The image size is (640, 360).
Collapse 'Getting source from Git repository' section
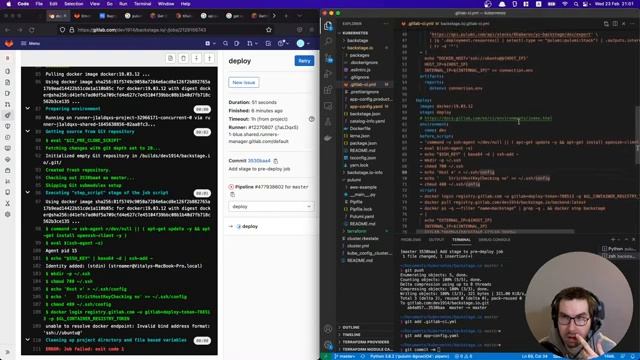(27, 131)
